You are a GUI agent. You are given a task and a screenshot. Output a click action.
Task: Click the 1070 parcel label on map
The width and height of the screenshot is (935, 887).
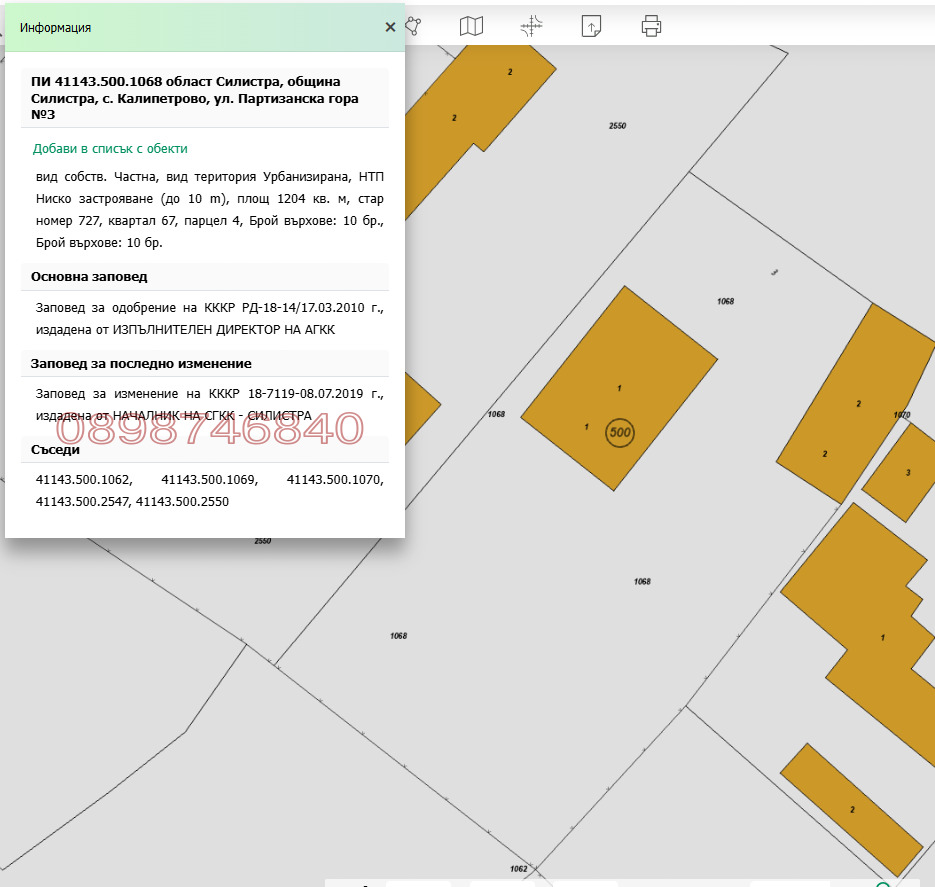(902, 415)
